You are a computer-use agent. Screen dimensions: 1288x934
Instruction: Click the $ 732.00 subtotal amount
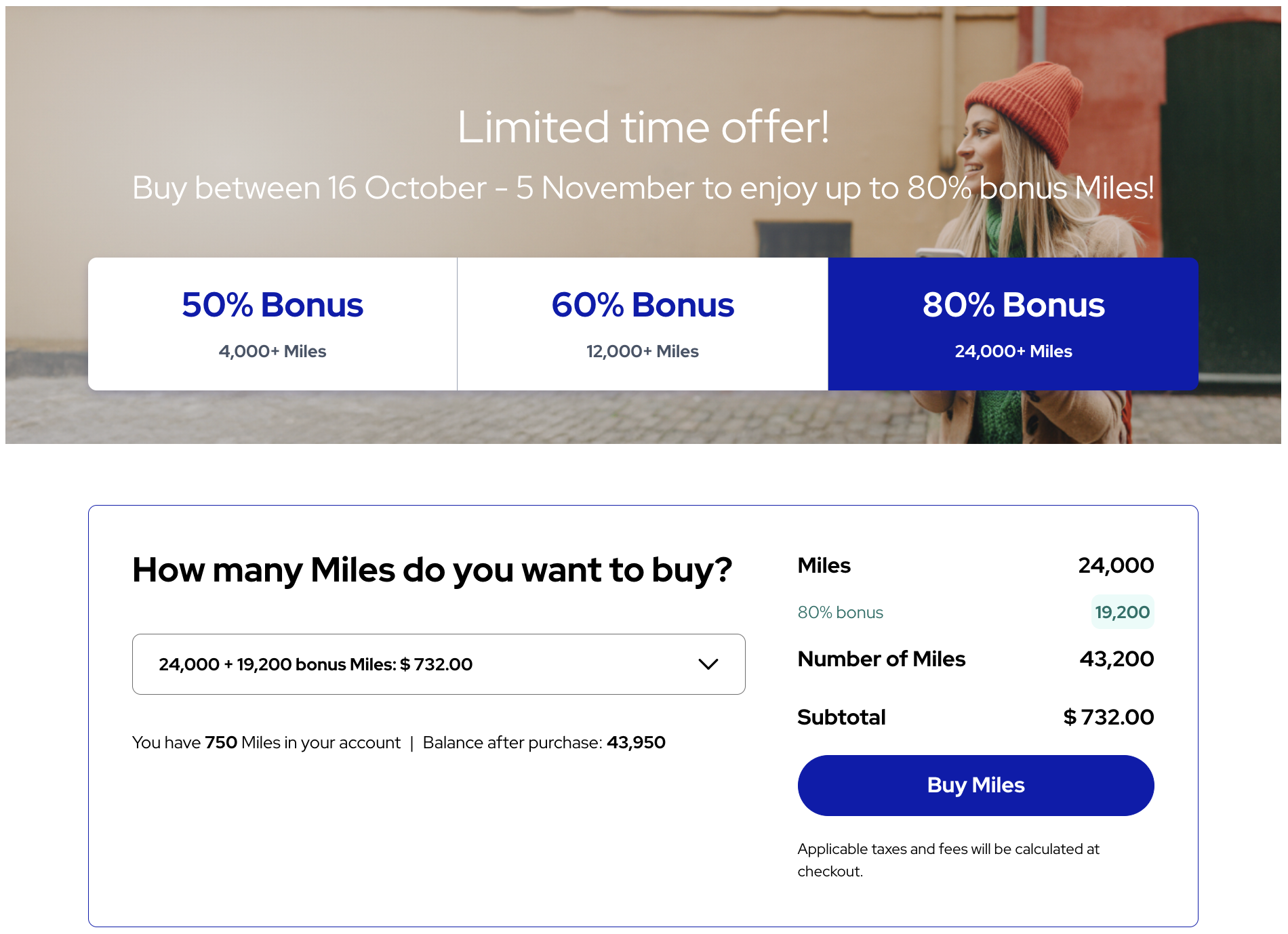pyautogui.click(x=1108, y=717)
